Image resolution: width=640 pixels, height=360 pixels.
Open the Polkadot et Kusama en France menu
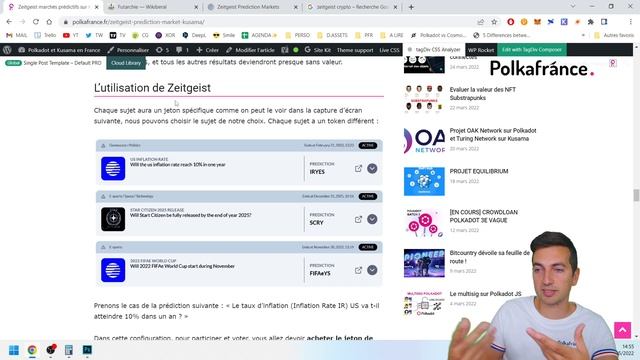click(59, 50)
